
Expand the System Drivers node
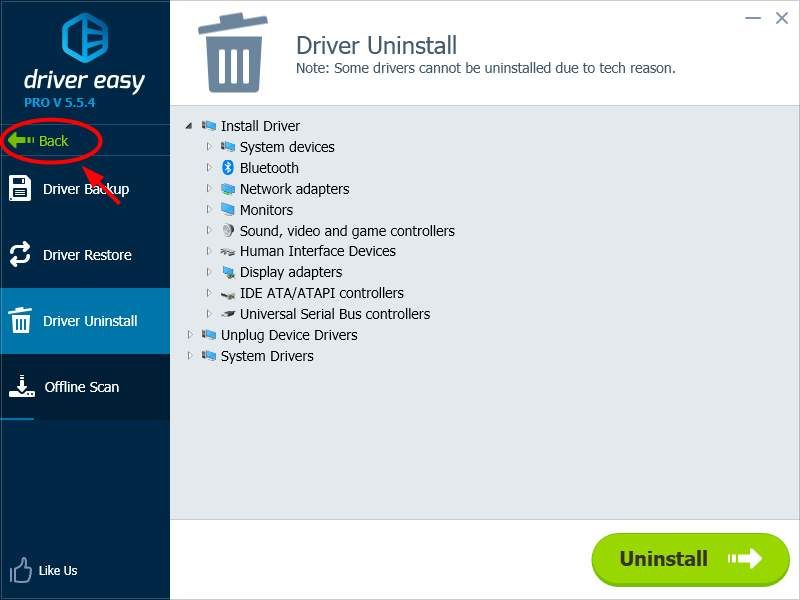click(190, 356)
